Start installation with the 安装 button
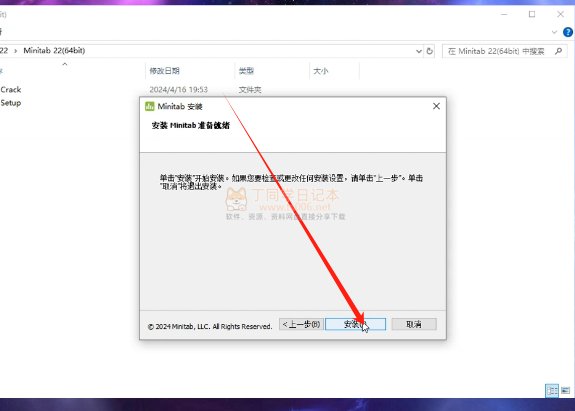The image size is (575, 411). [355, 324]
